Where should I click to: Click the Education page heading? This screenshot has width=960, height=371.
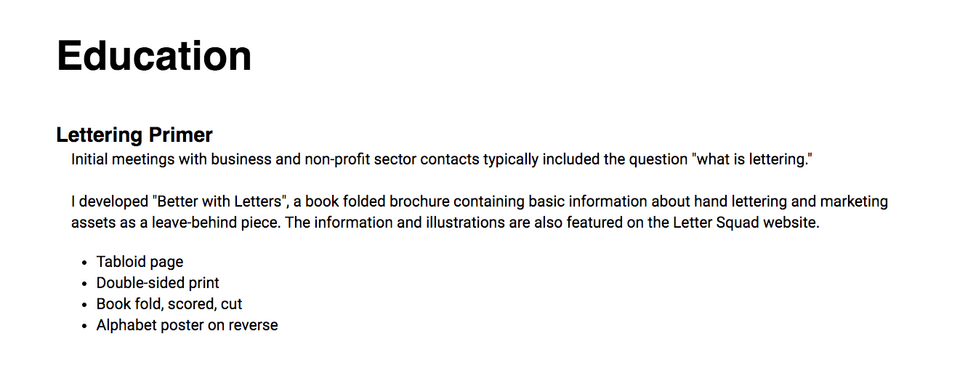pos(154,56)
